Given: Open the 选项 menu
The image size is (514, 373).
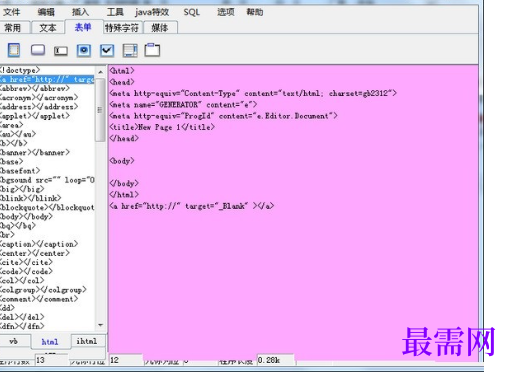Looking at the screenshot, I should coord(226,12).
